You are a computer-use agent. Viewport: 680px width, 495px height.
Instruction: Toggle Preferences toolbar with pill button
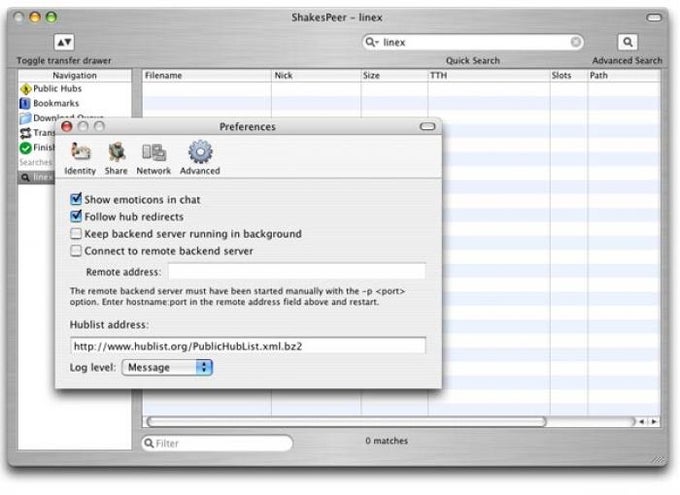click(427, 127)
